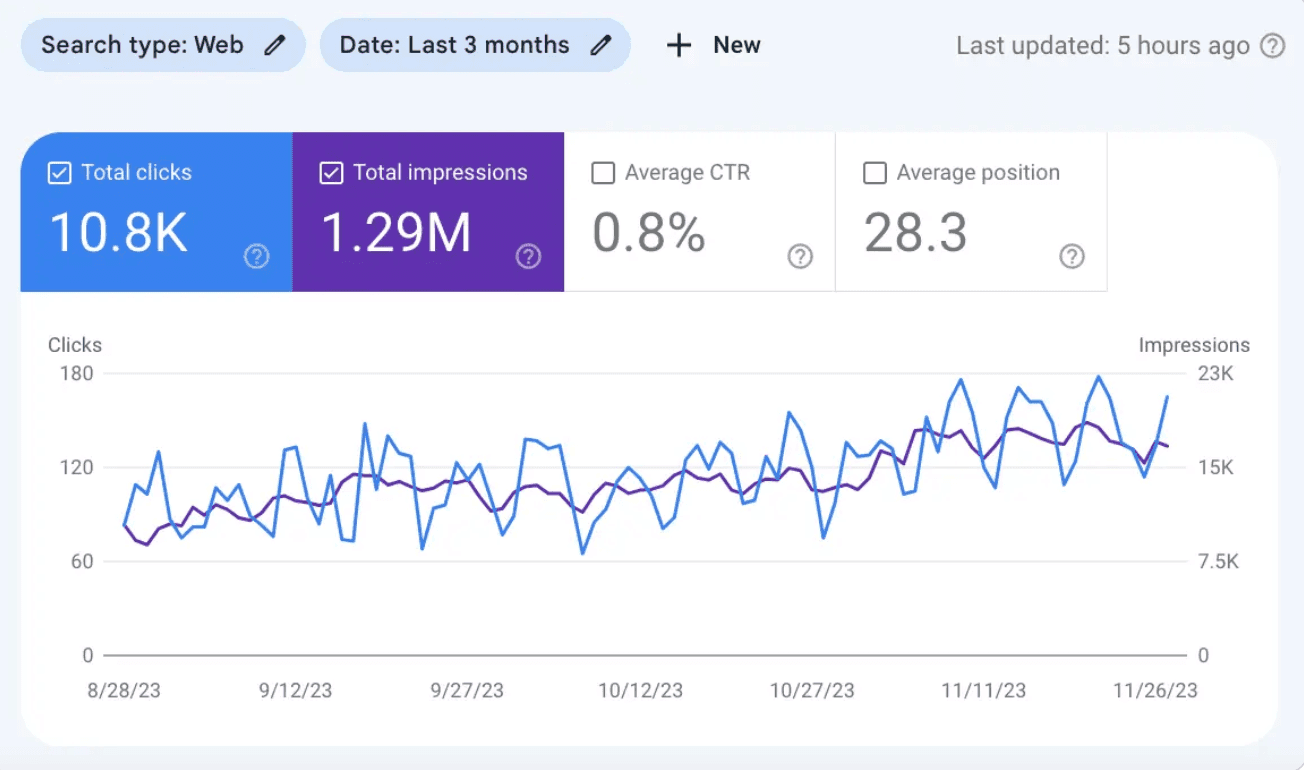Click the help icon on Average position card
Image resolution: width=1304 pixels, height=770 pixels.
[x=1072, y=256]
